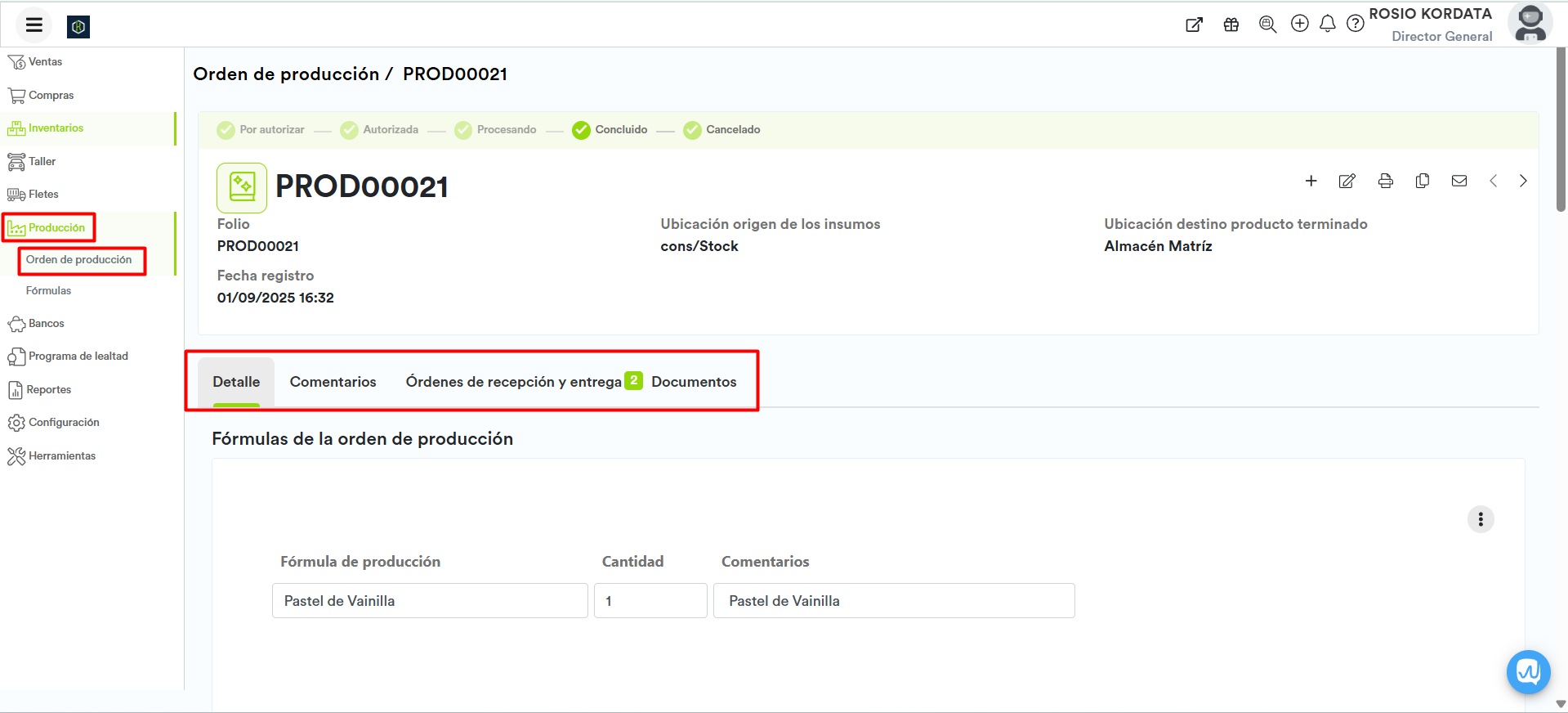The width and height of the screenshot is (1568, 713).
Task: Go to Fórmulas in the sidebar
Action: tap(48, 291)
